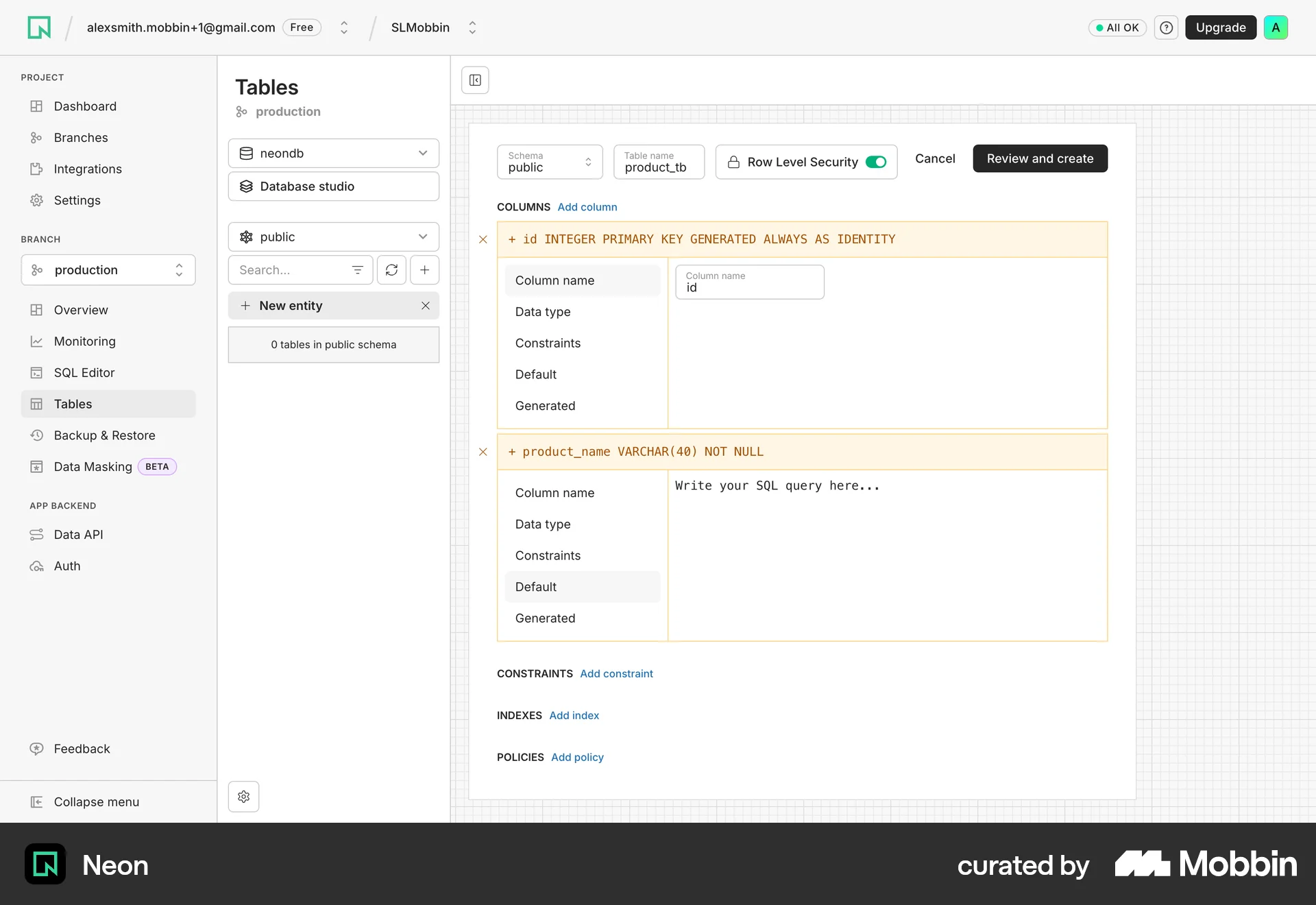Click the Table name field product_tb
Viewport: 1316px width, 905px height.
coord(659,162)
